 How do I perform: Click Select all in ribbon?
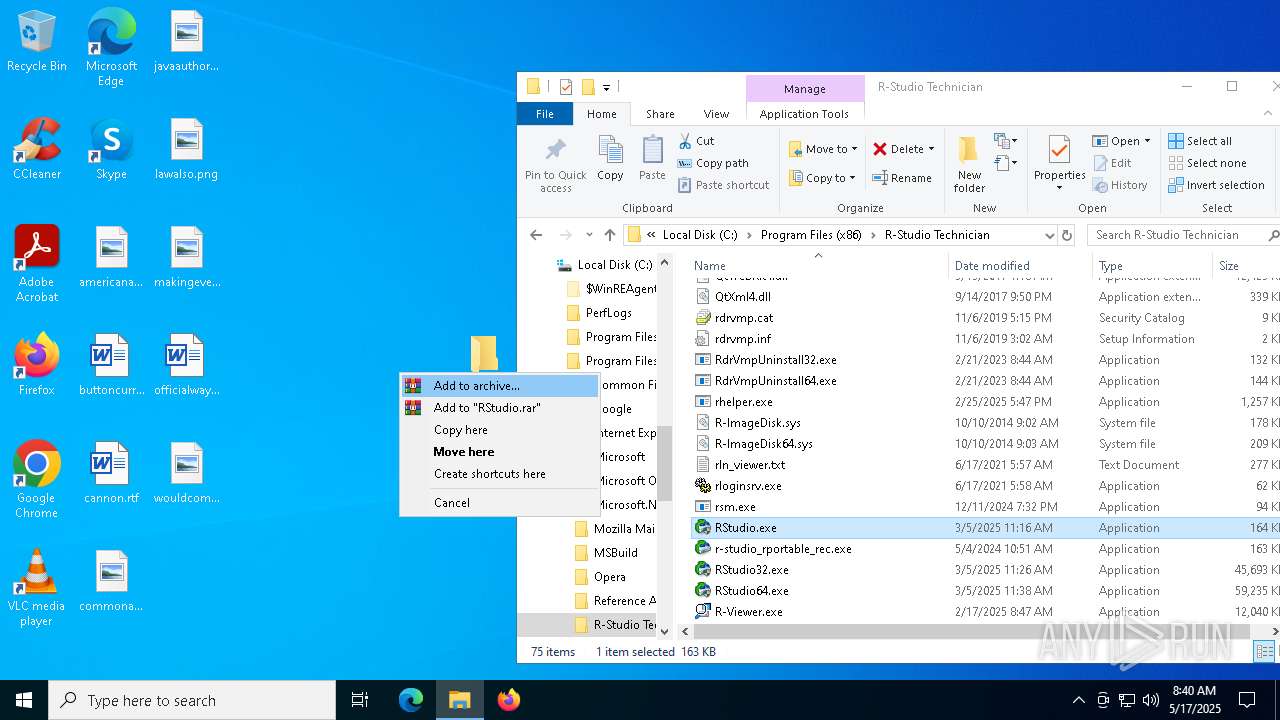point(1200,141)
